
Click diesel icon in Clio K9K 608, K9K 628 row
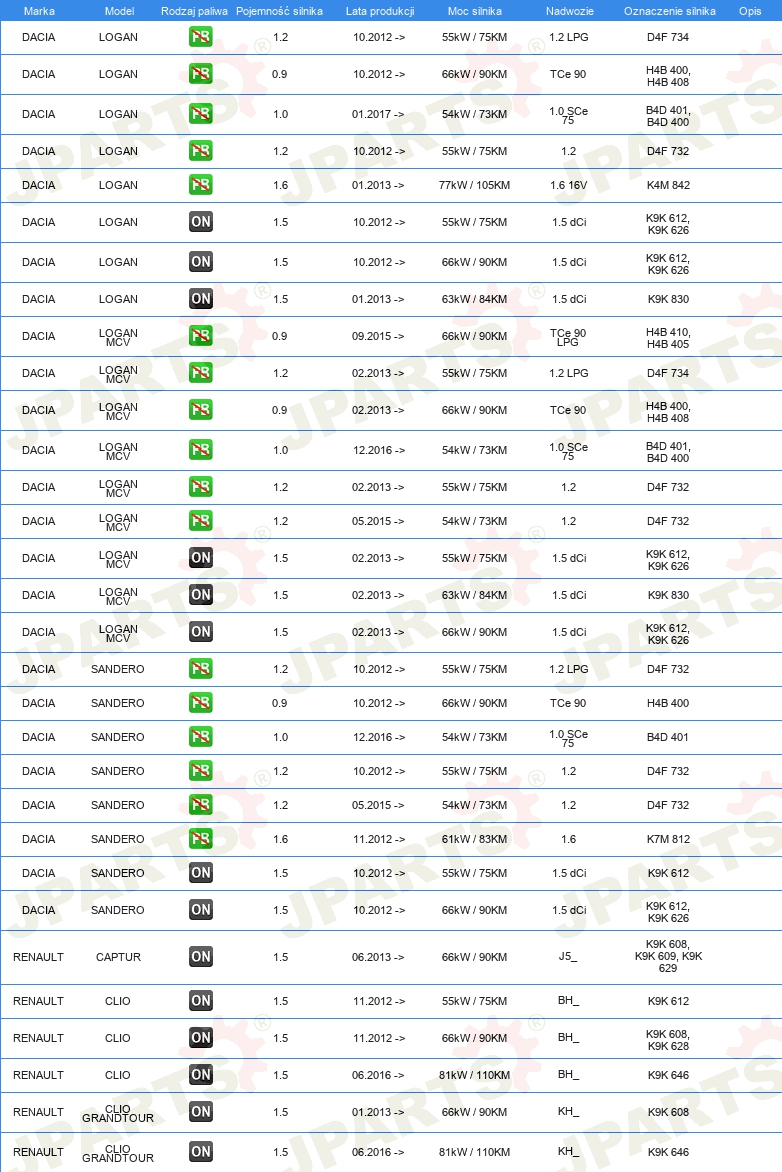click(200, 1037)
